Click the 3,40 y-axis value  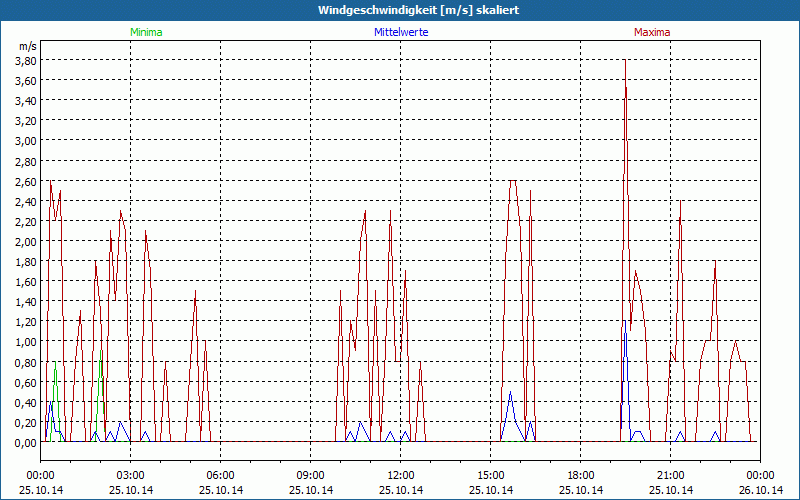[26, 101]
